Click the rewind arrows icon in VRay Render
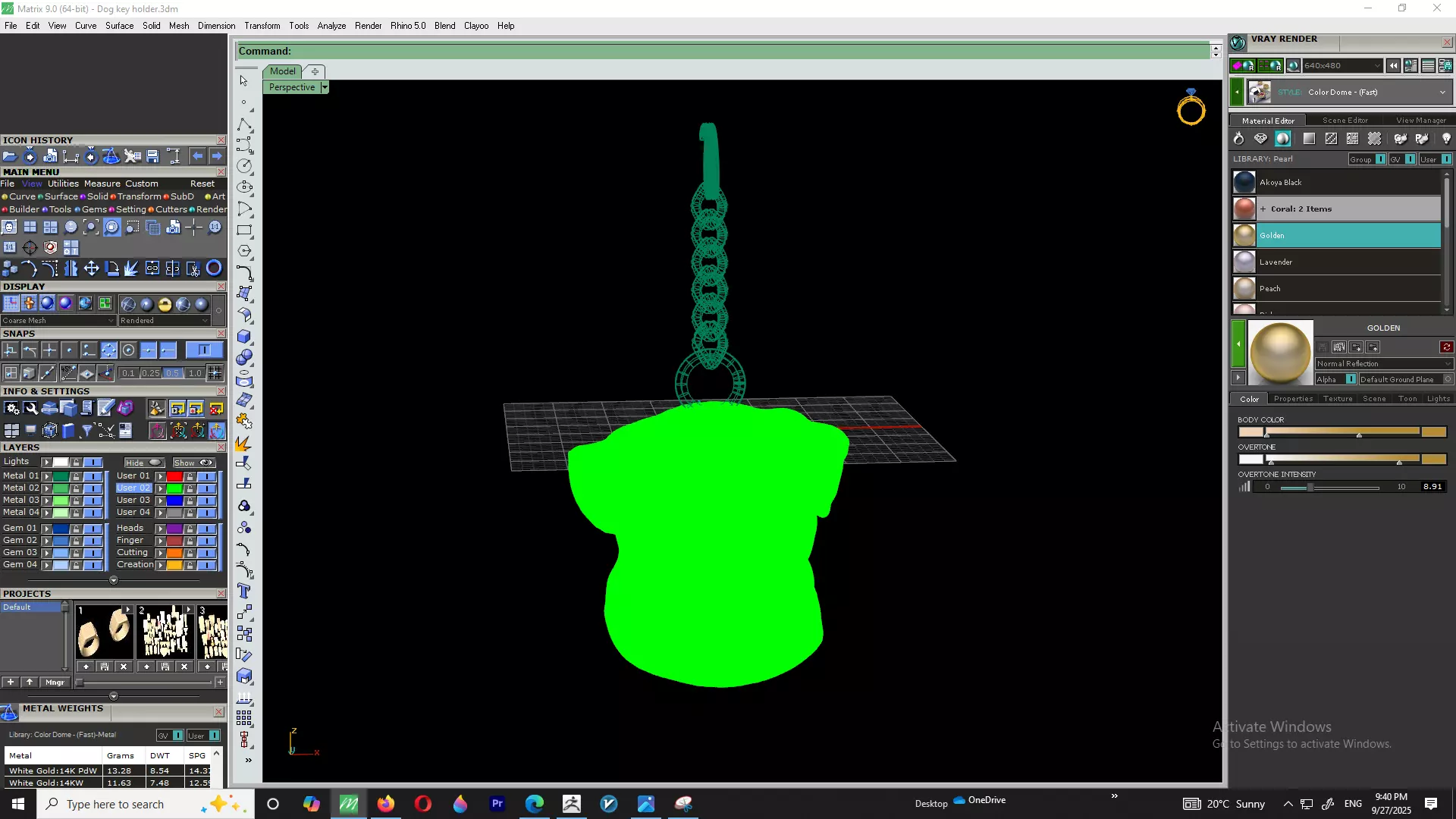The height and width of the screenshot is (819, 1456). point(1394,66)
